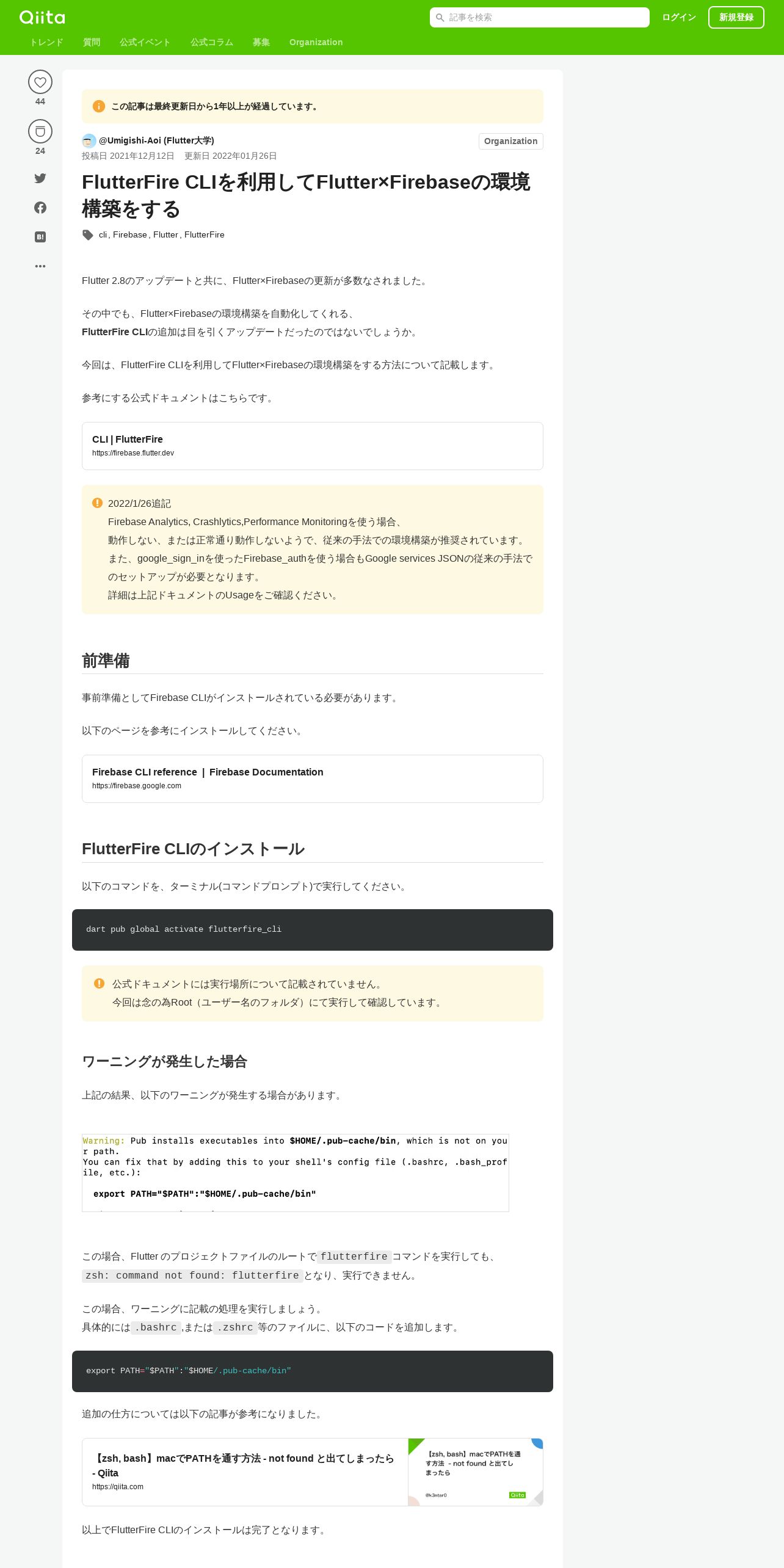Open the Organization menu item in header

point(316,42)
